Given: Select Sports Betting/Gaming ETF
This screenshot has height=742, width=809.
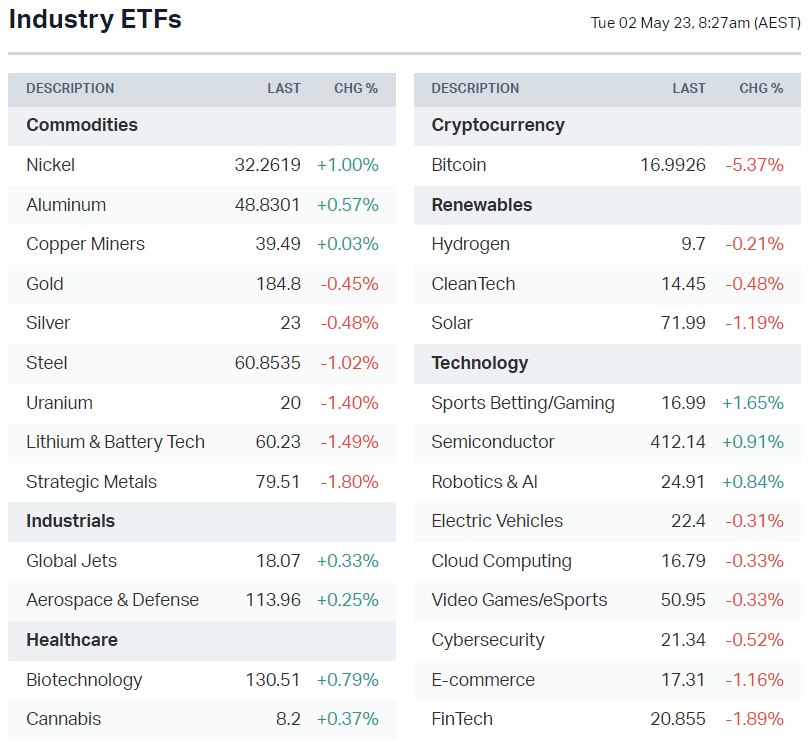Looking at the screenshot, I should [x=523, y=403].
